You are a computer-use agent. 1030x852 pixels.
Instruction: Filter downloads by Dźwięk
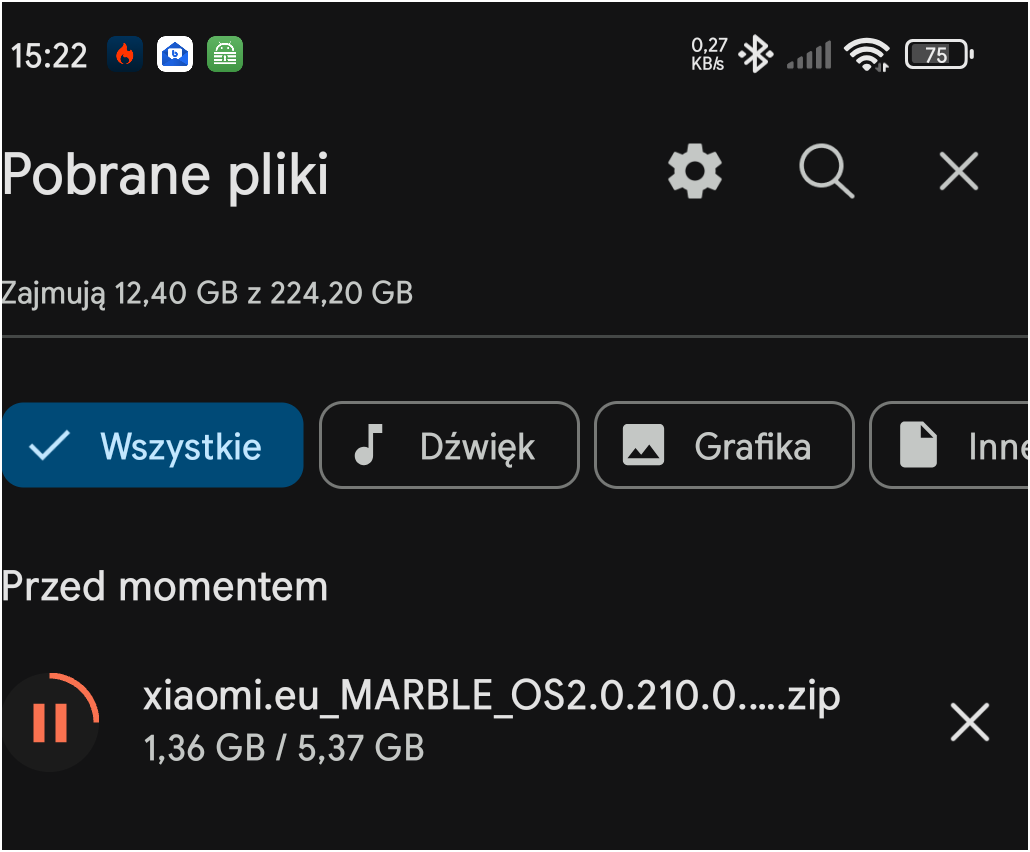(x=449, y=446)
